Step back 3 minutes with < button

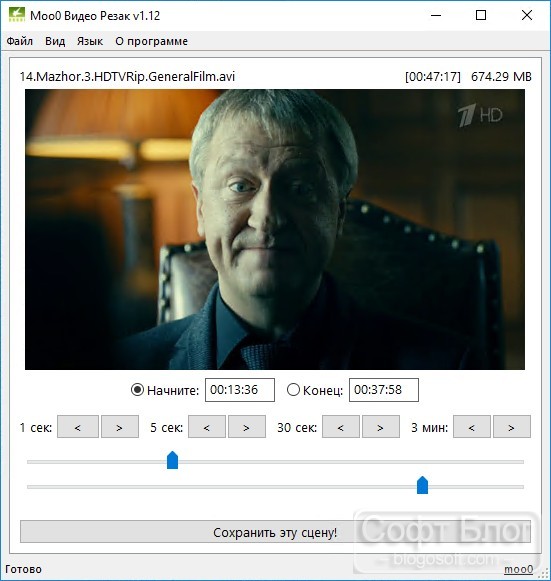click(x=472, y=427)
